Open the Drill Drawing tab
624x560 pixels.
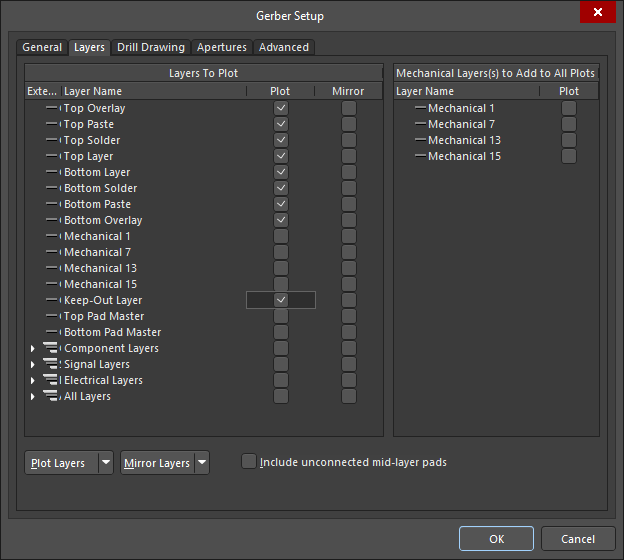click(x=151, y=47)
